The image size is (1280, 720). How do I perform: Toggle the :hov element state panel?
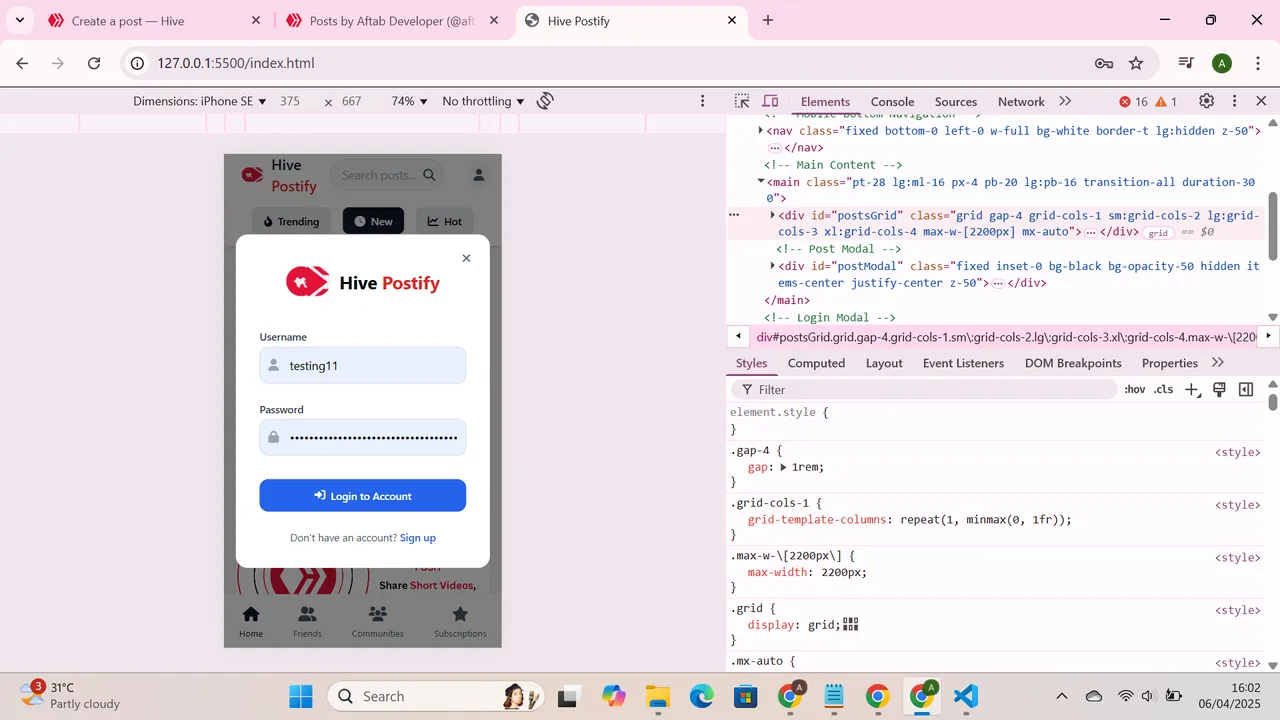point(1134,389)
